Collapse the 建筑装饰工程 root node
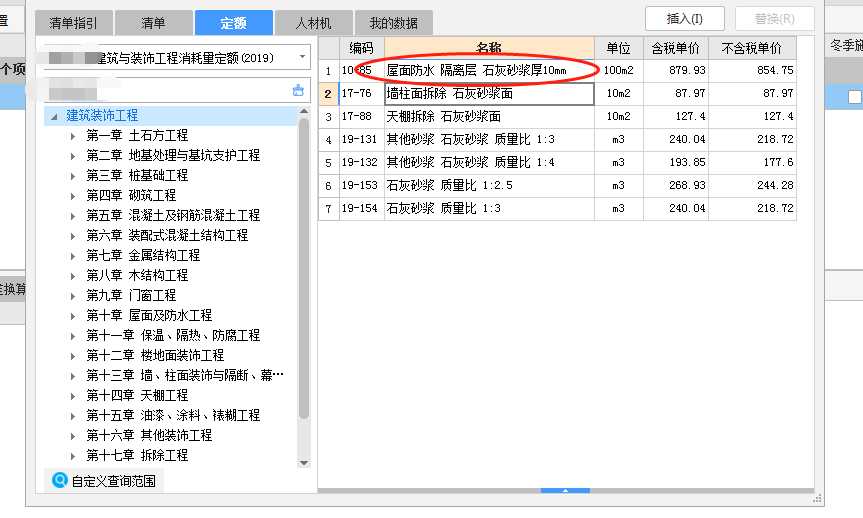863x518 pixels. 54,116
